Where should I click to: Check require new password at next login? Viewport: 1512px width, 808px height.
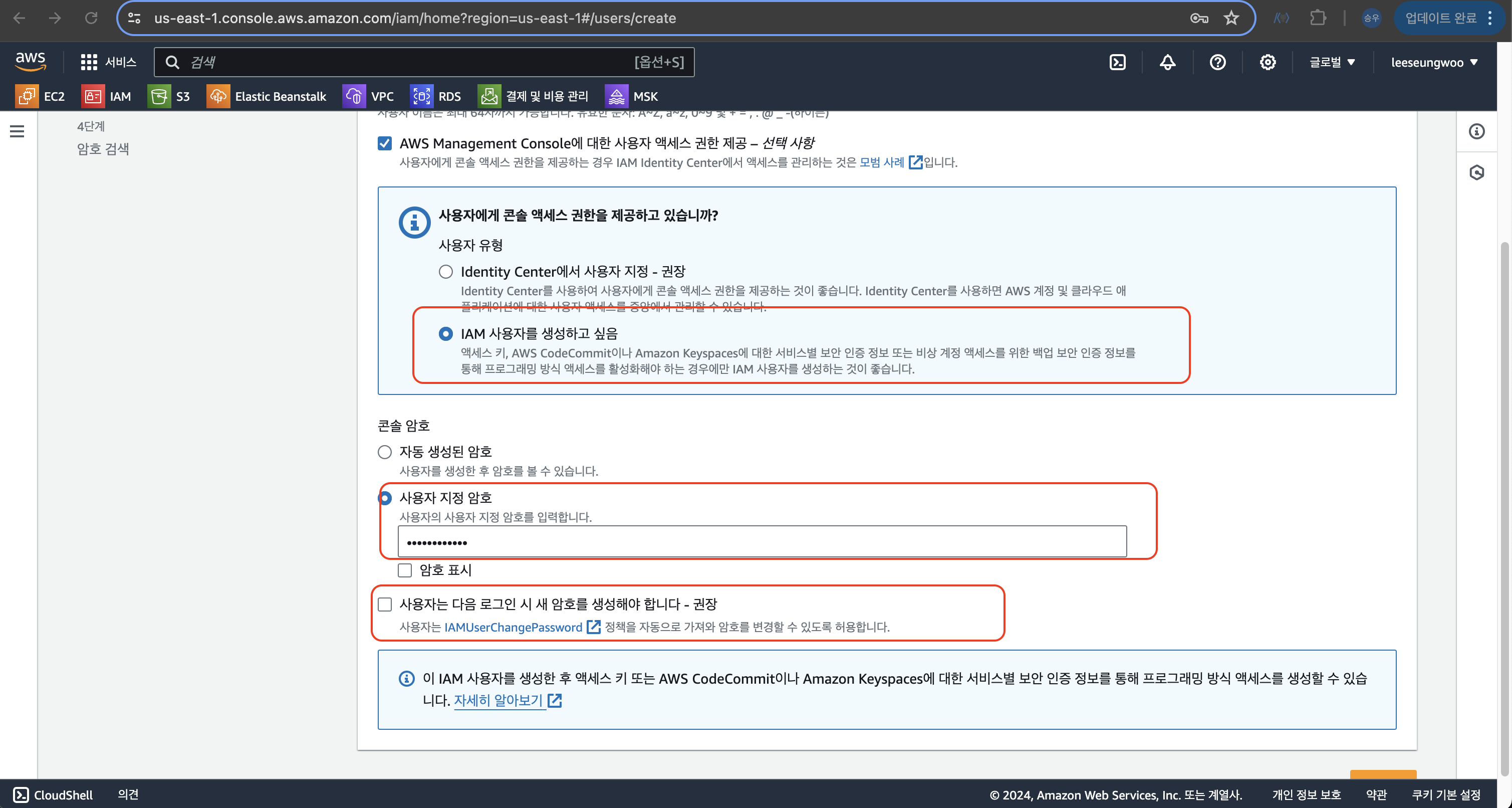click(x=384, y=604)
